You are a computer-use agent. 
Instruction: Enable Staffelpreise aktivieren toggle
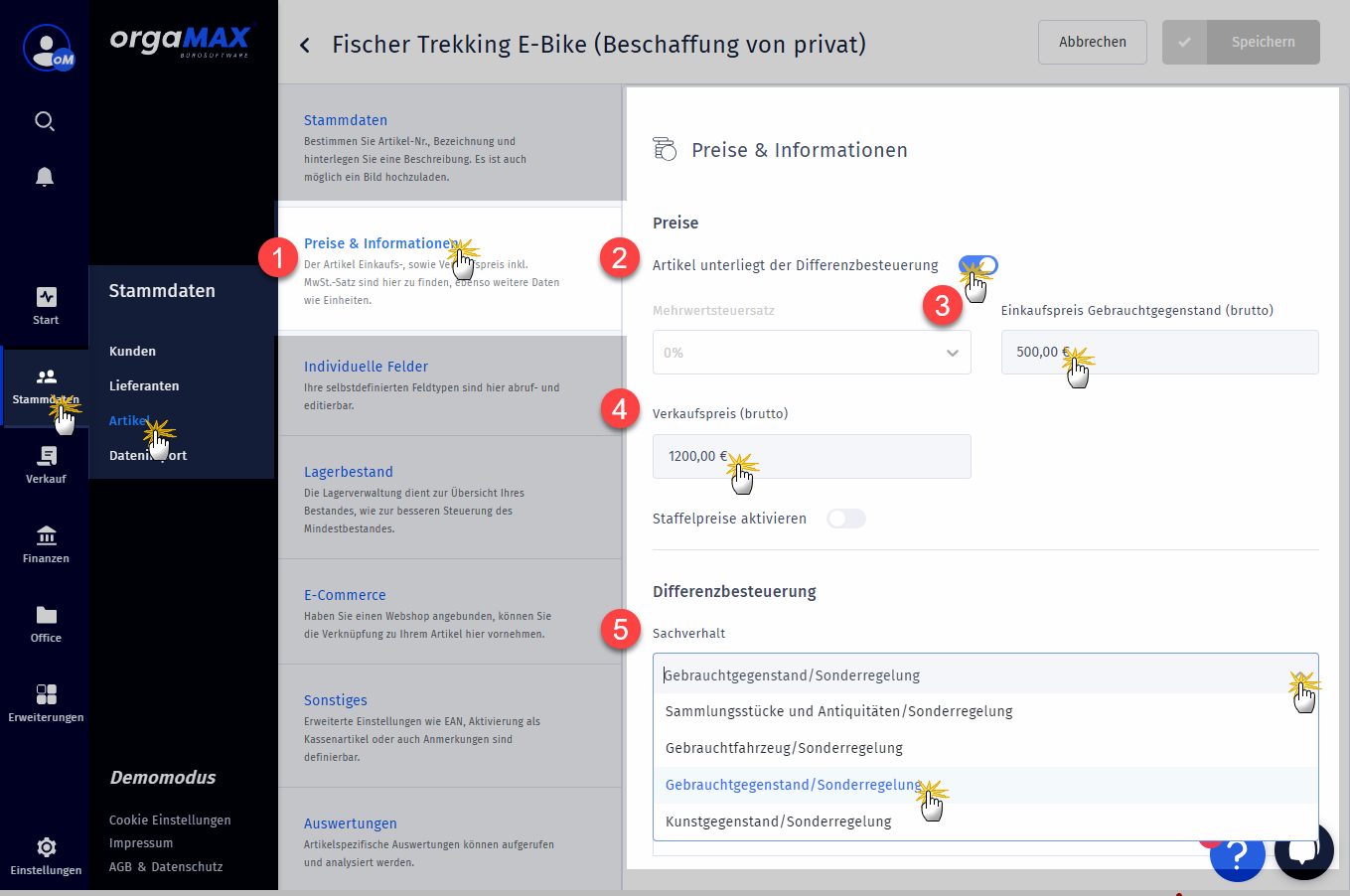point(846,519)
